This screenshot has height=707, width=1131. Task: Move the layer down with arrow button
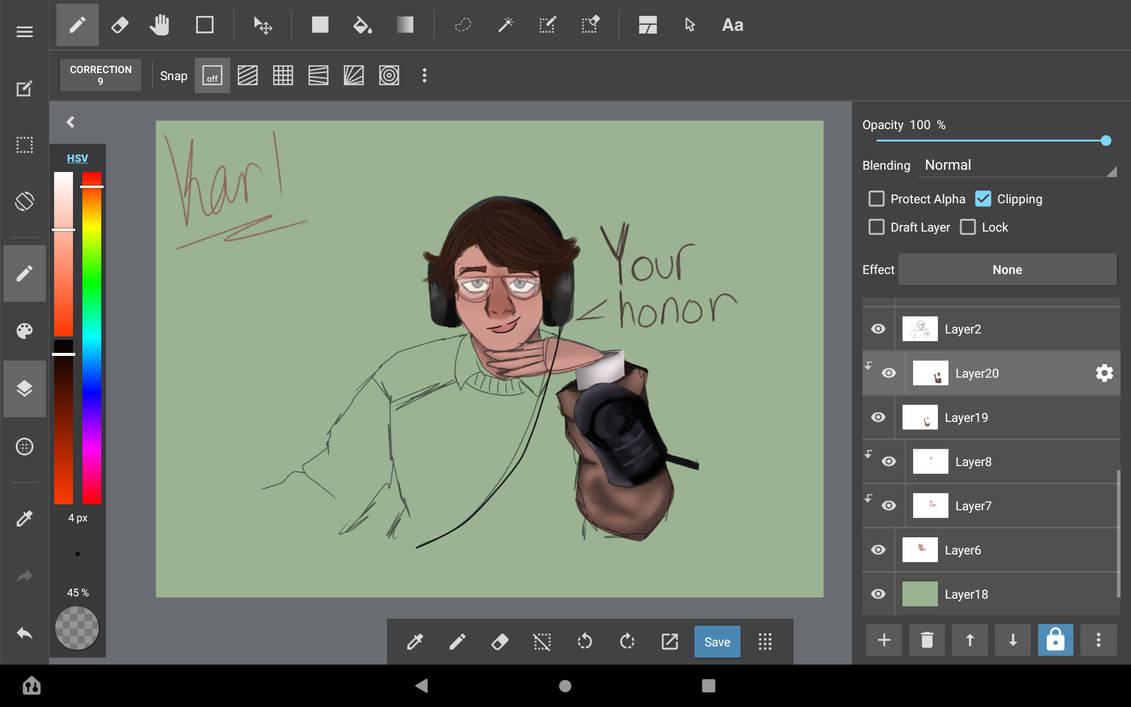(x=1013, y=640)
